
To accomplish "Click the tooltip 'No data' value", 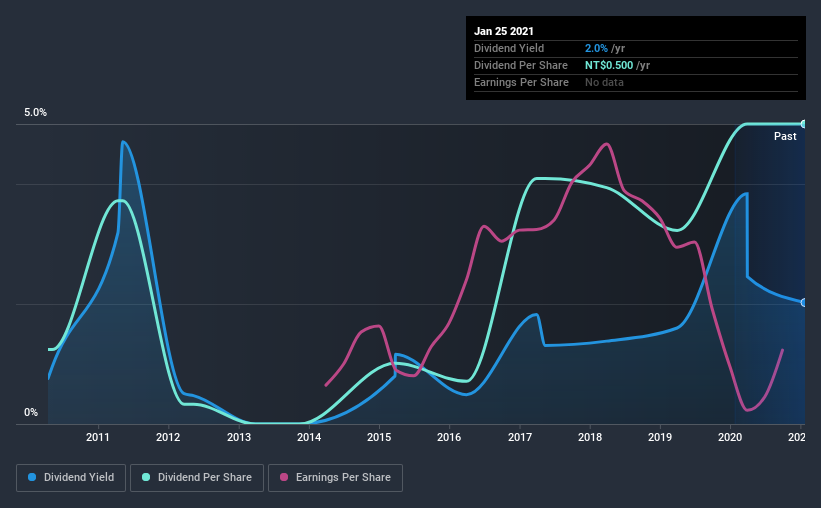I will (604, 82).
